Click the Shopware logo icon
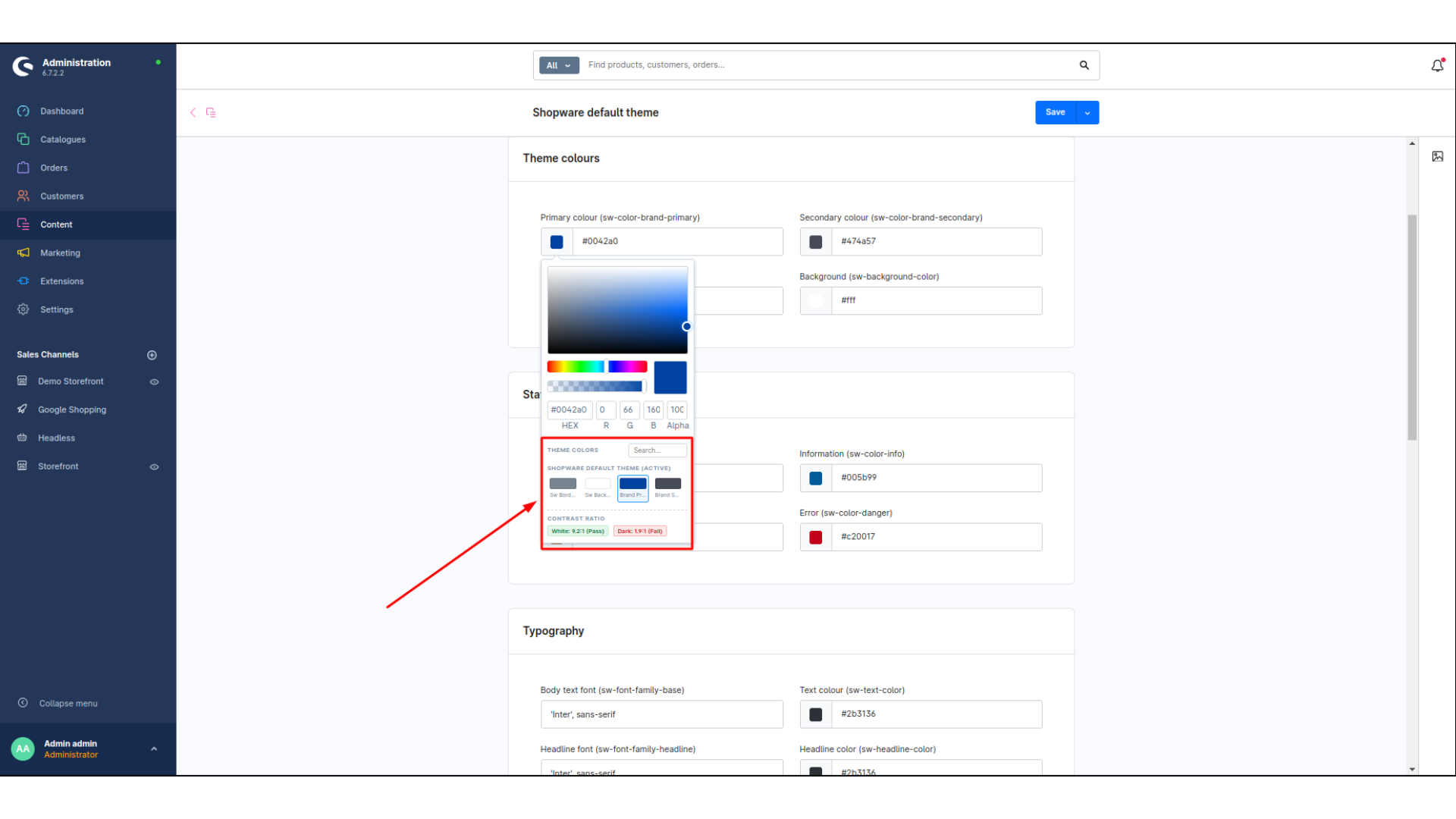Image resolution: width=1456 pixels, height=819 pixels. [x=23, y=67]
